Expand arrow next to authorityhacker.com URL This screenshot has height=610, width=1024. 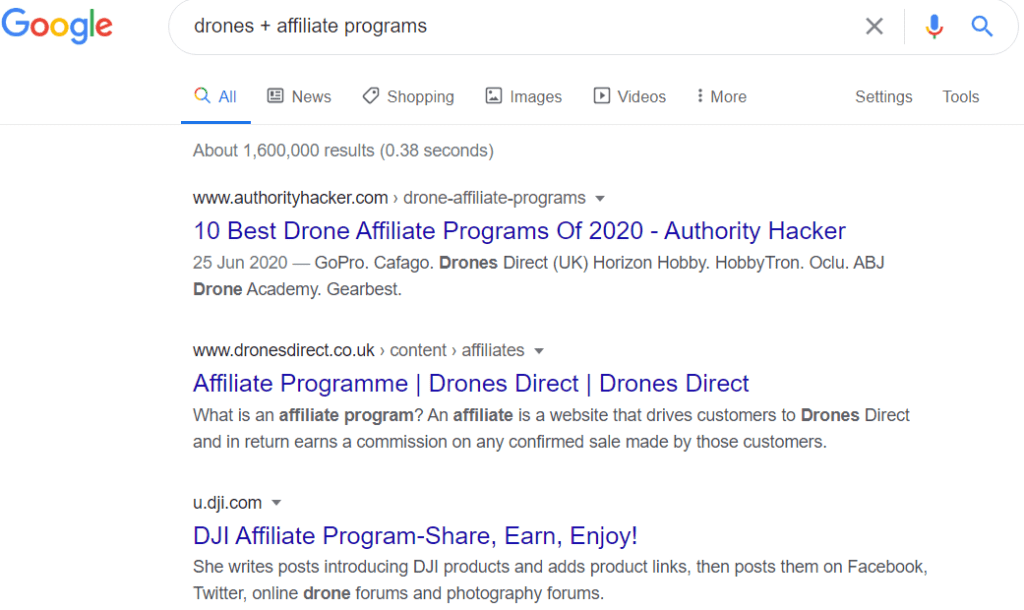point(600,199)
